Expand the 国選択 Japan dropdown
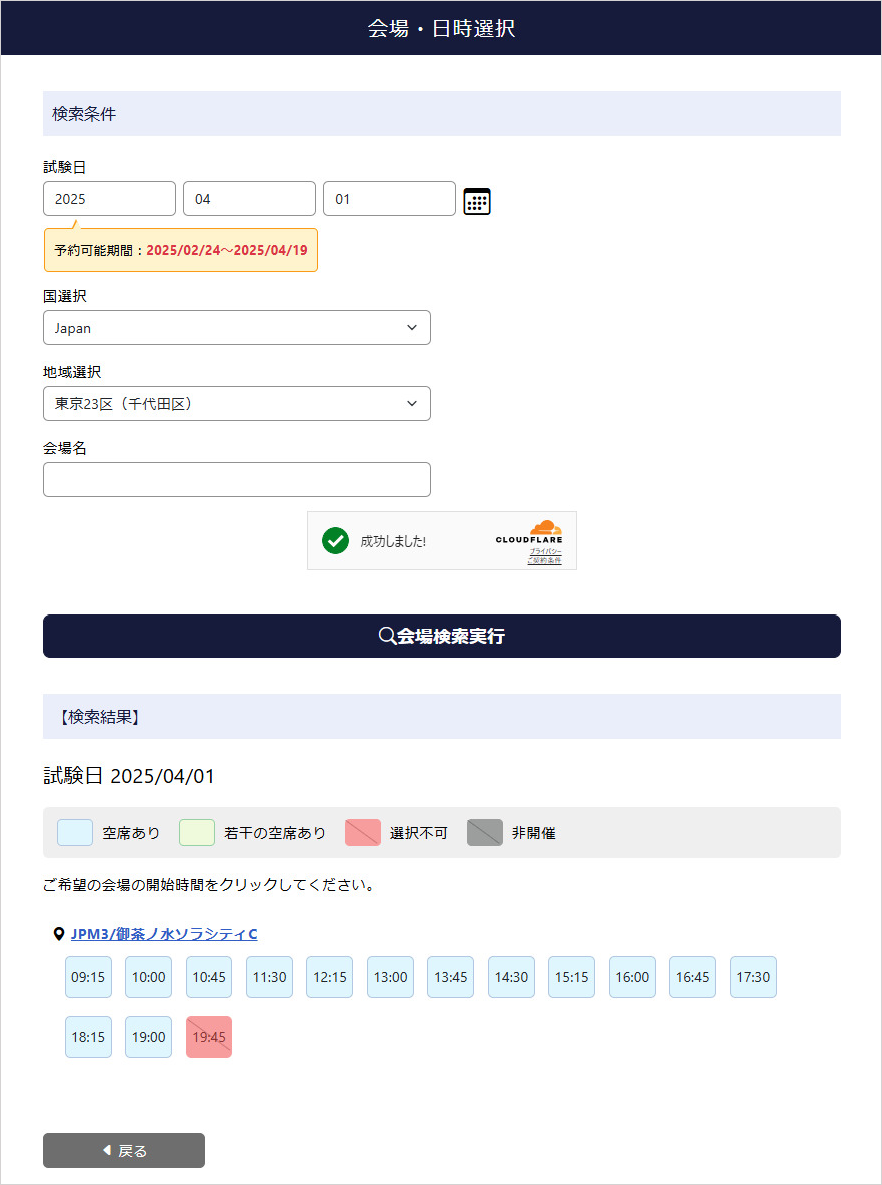882x1185 pixels. coord(237,328)
